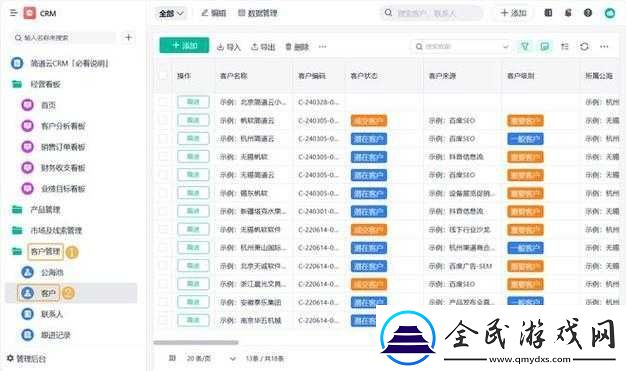Open the sort fields icon

coord(565,47)
